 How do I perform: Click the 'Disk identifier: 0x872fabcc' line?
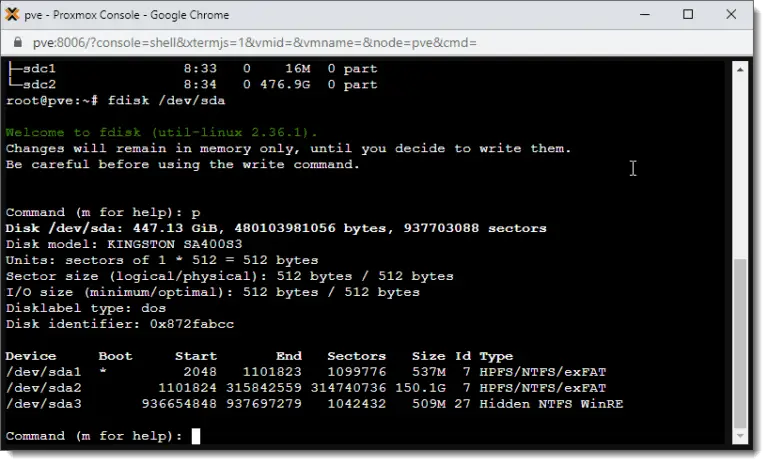click(x=120, y=324)
